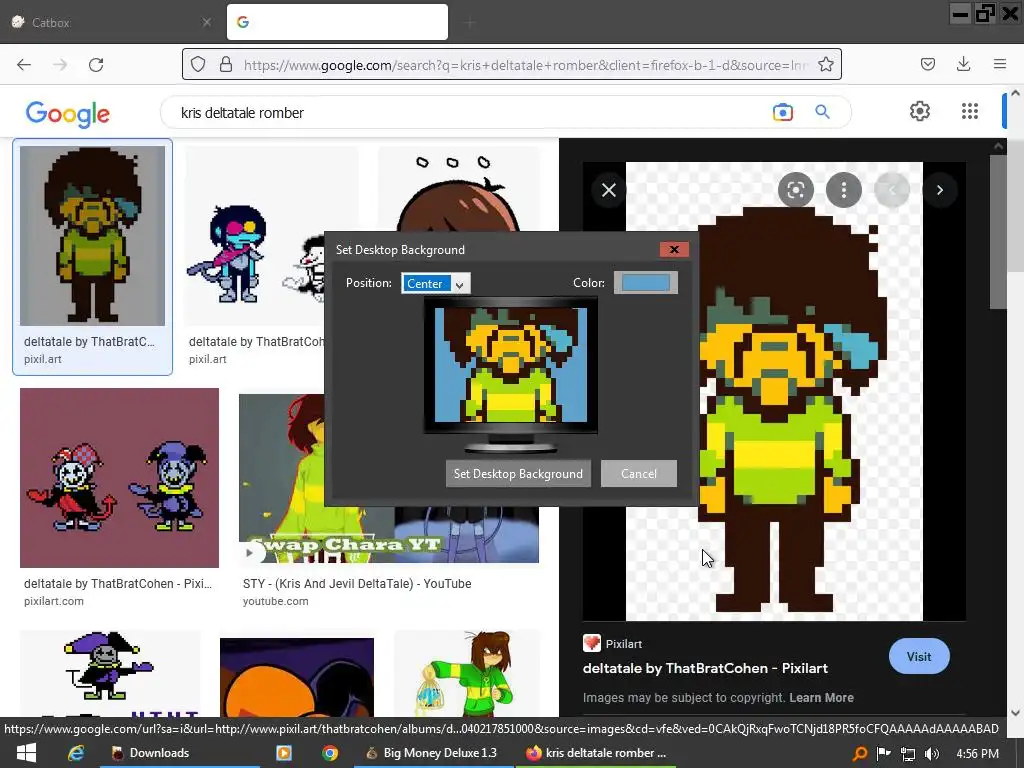The height and width of the screenshot is (768, 1024).
Task: Click the 4:56 PM taskbar clock
Action: click(x=977, y=754)
